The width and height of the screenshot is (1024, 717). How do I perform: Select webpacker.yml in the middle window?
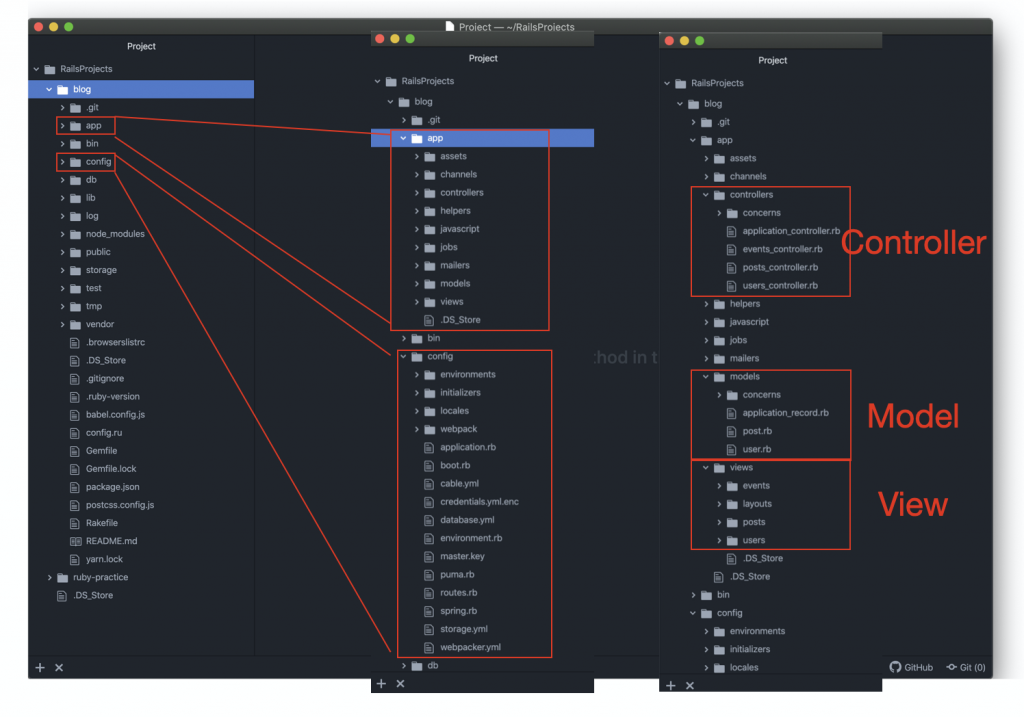470,647
